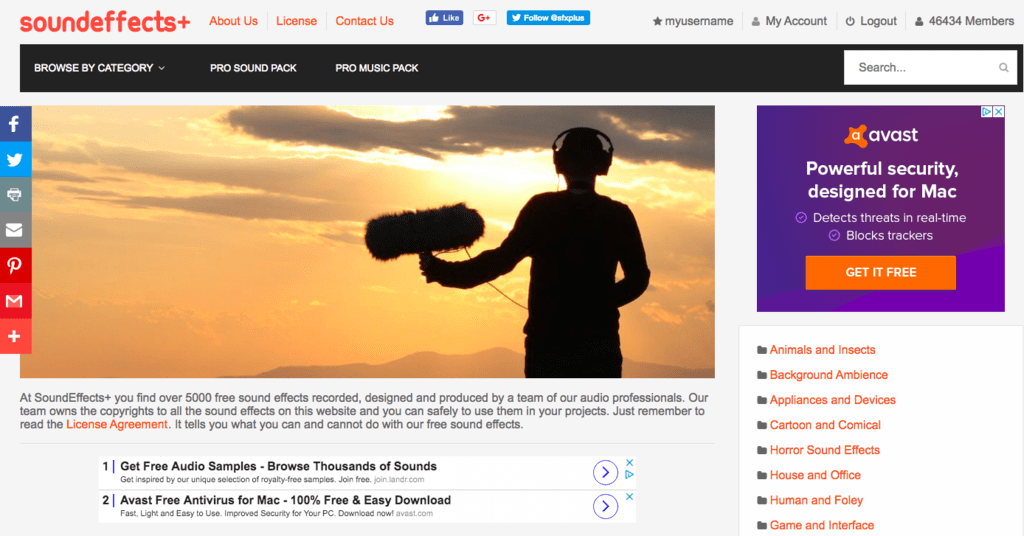Pin page with Pinterest sidebar icon

[14, 266]
